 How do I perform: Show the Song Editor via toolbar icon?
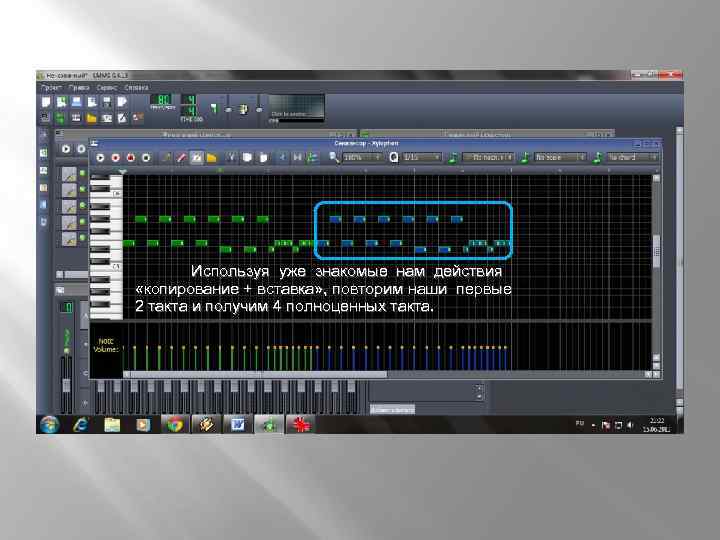[45, 118]
